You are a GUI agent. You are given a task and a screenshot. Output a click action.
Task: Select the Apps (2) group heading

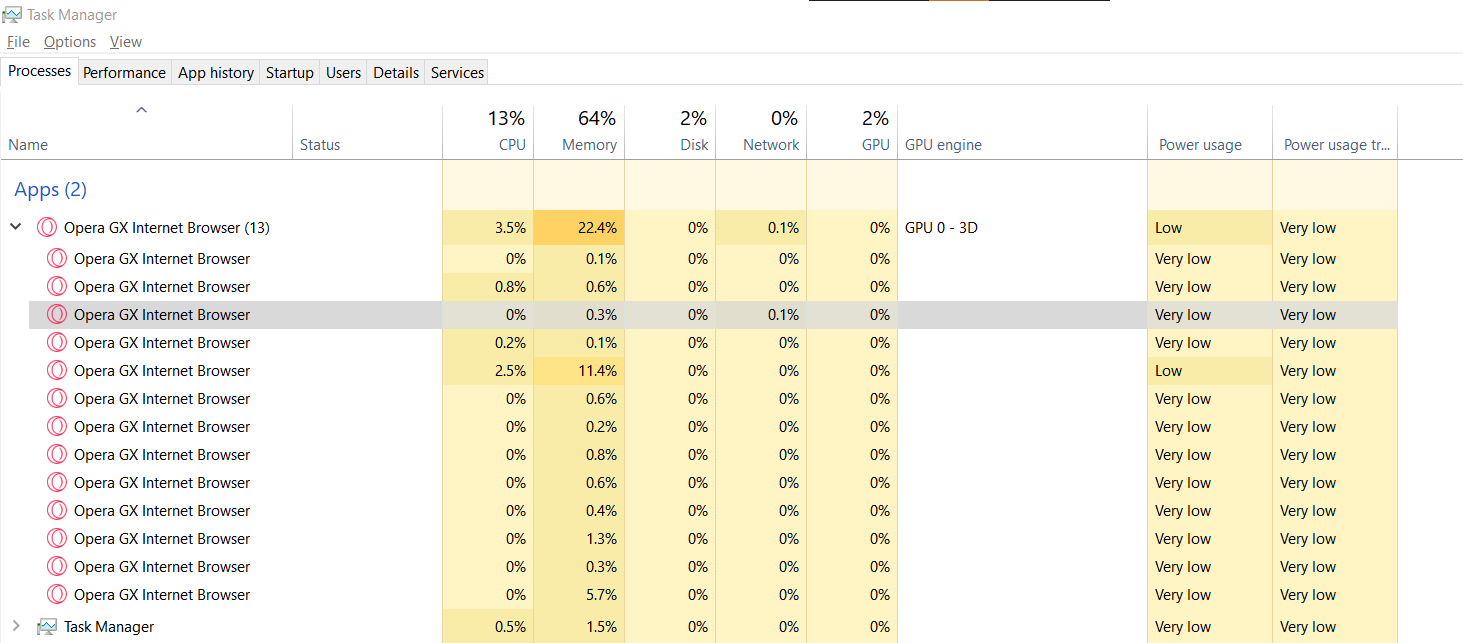point(50,190)
